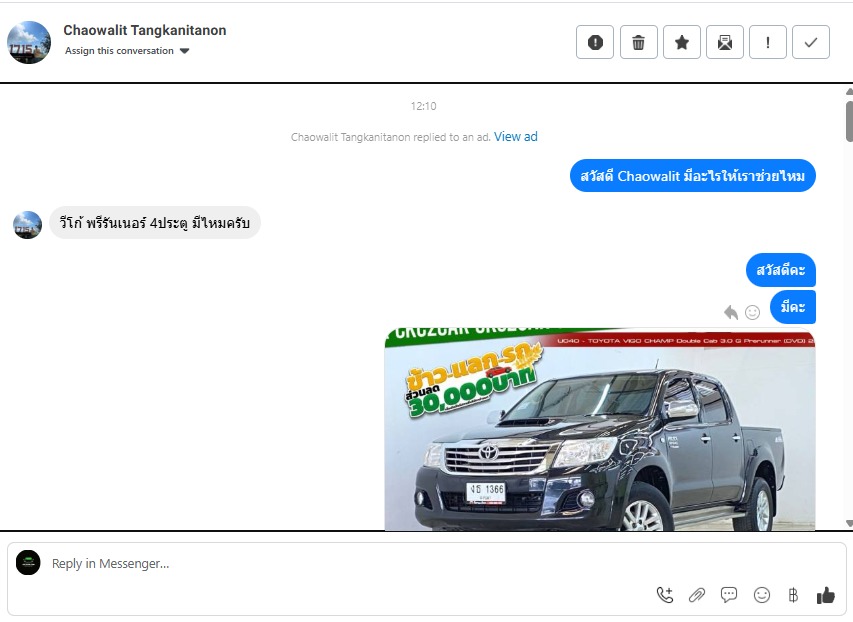Select the greeting message to Chaowalit

pos(693,176)
